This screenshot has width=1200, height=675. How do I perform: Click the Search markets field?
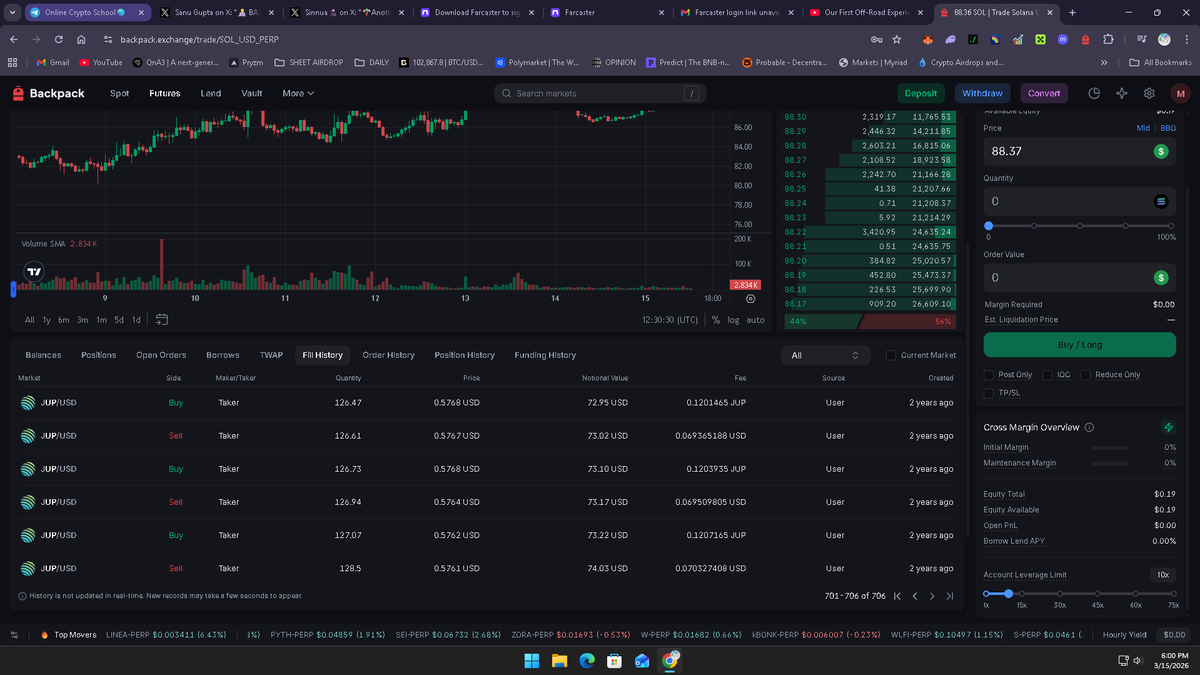(x=600, y=93)
